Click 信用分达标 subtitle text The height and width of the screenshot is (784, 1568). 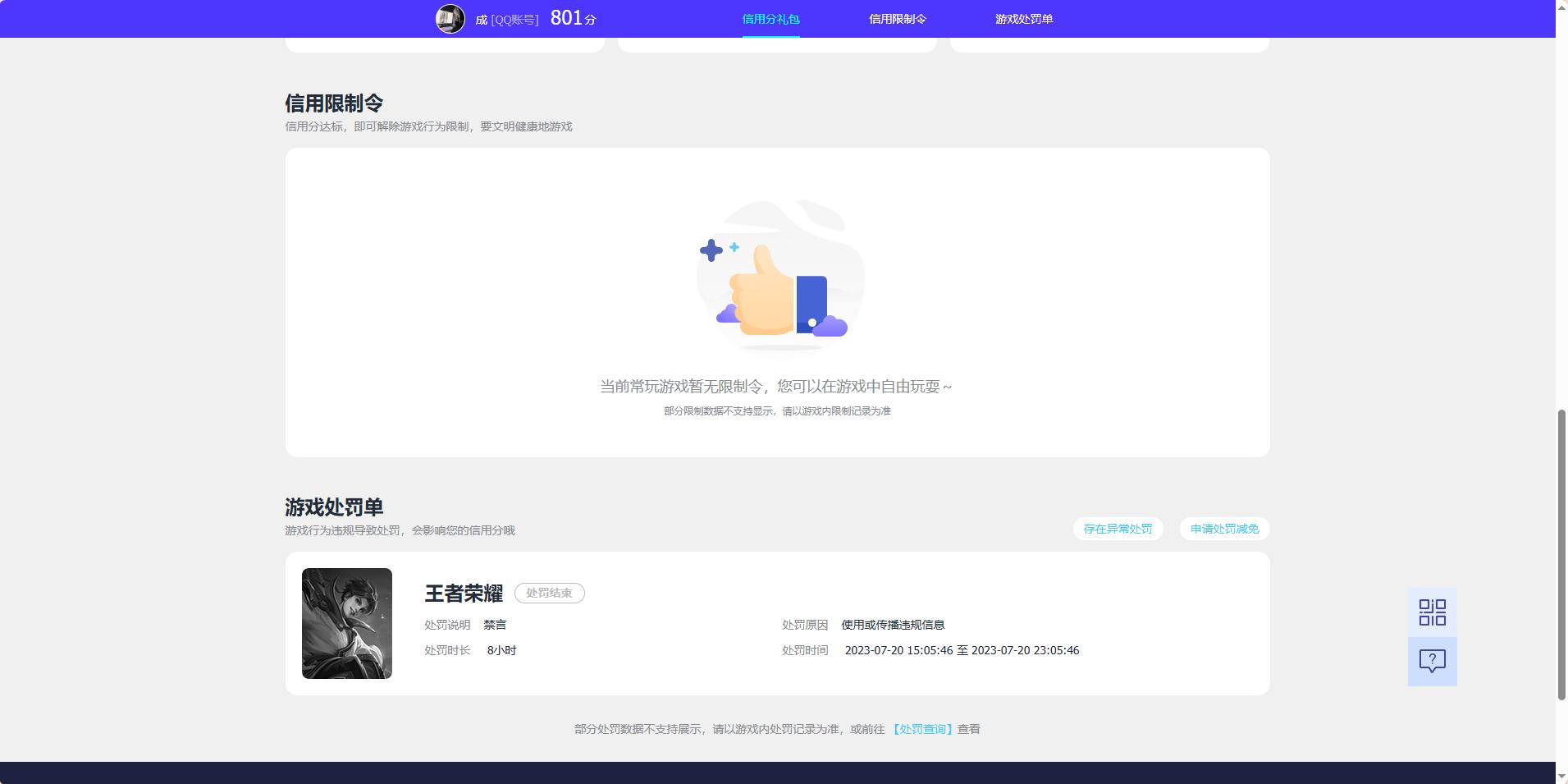tap(428, 126)
